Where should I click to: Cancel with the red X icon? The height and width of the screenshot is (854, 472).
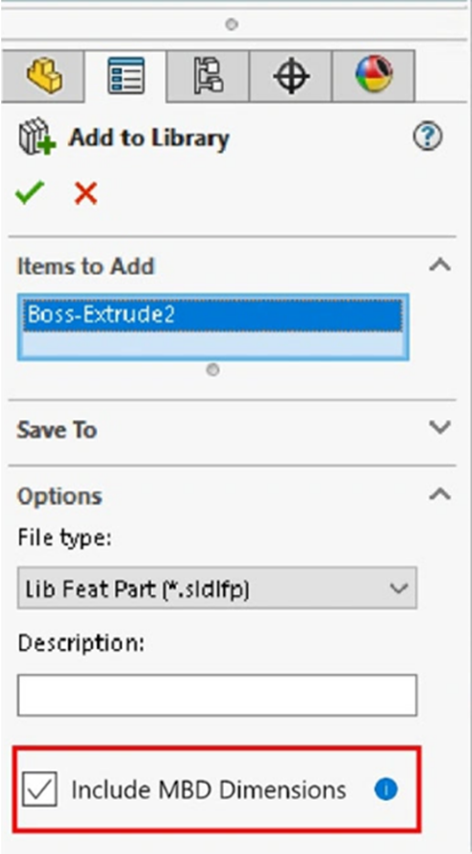coord(86,193)
